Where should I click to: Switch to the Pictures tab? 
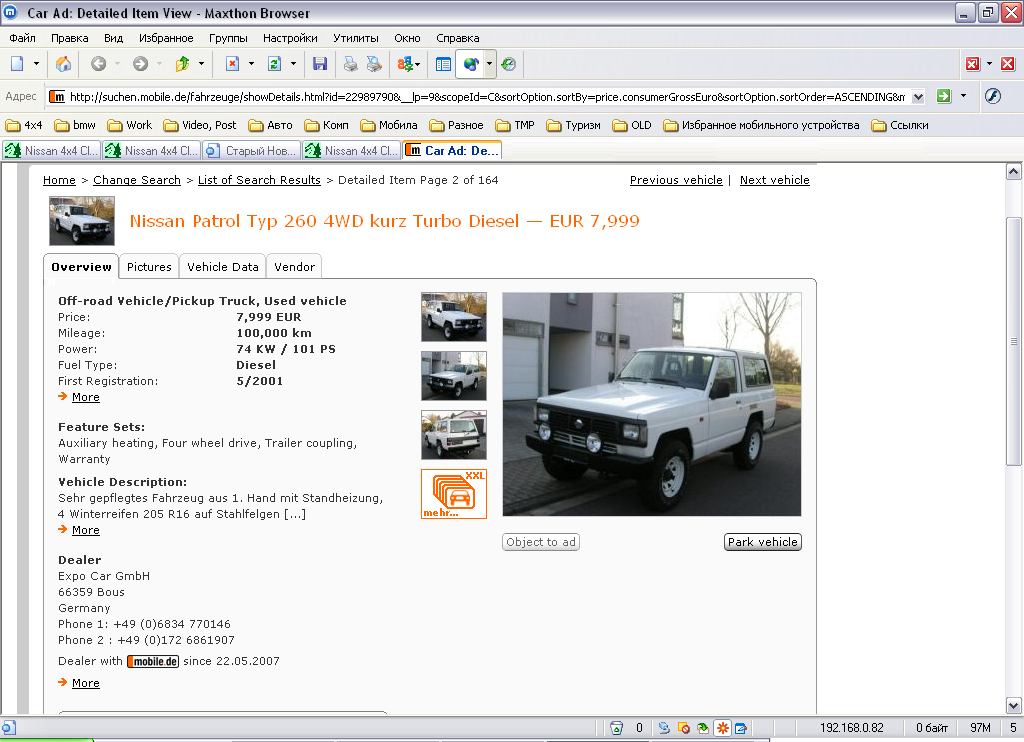(x=149, y=266)
